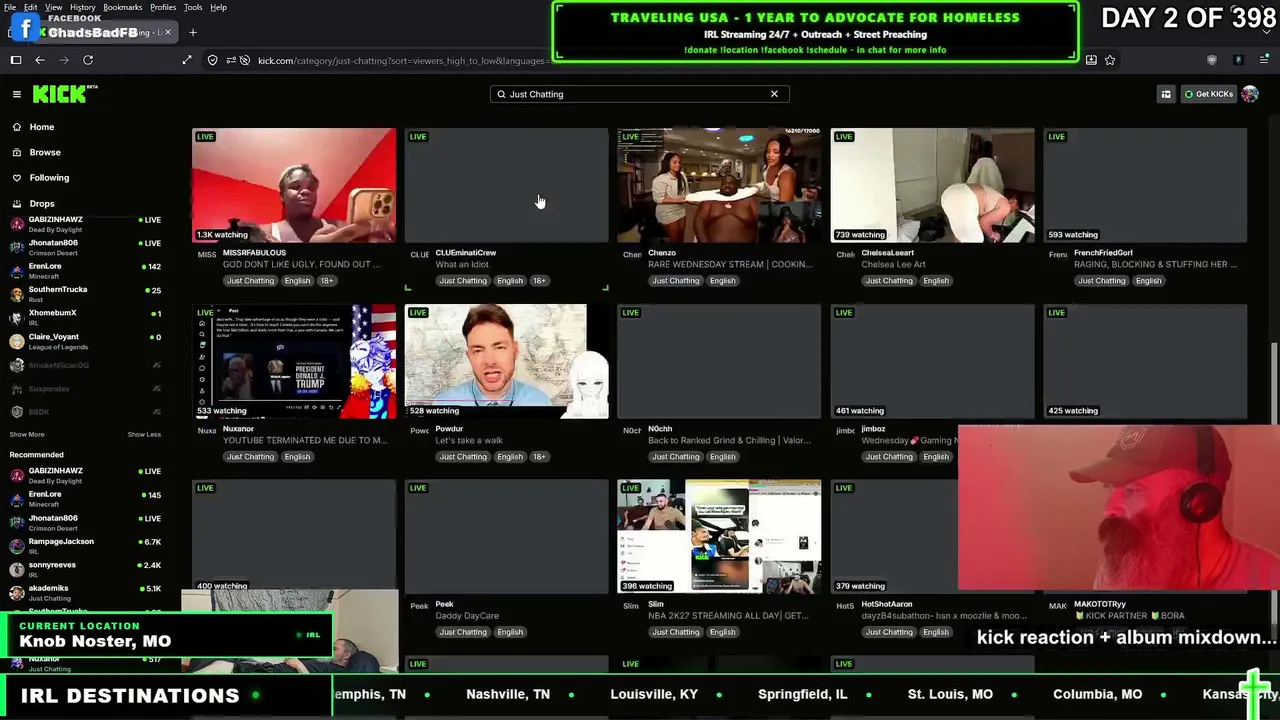The height and width of the screenshot is (720, 1280).
Task: Open Chanzo cooking stream thumbnail
Action: (x=719, y=185)
